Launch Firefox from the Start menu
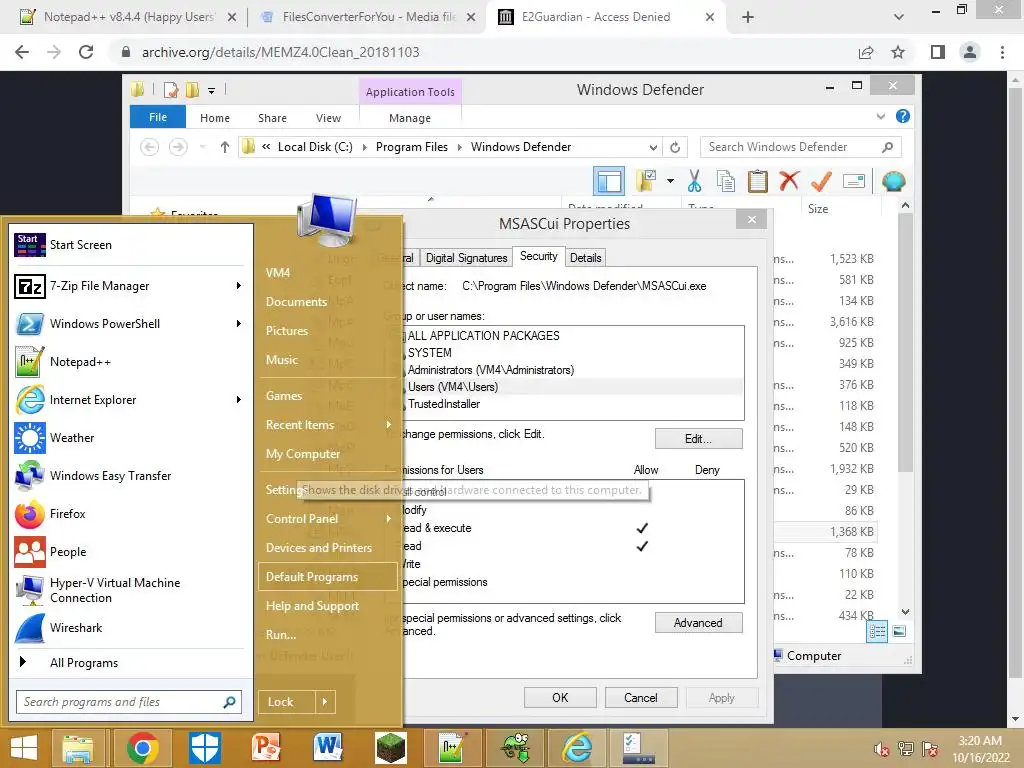Image resolution: width=1024 pixels, height=768 pixels. [x=131, y=514]
